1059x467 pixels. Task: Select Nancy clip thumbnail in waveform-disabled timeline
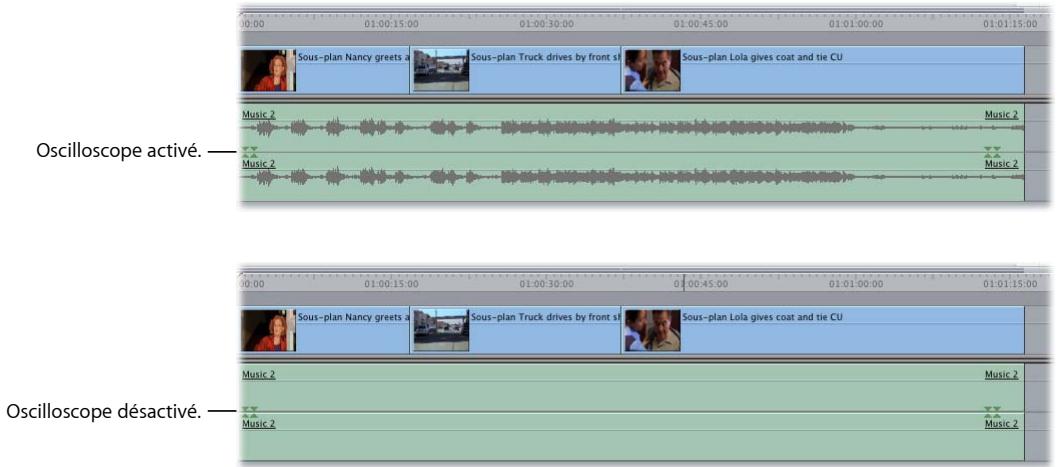coord(269,330)
